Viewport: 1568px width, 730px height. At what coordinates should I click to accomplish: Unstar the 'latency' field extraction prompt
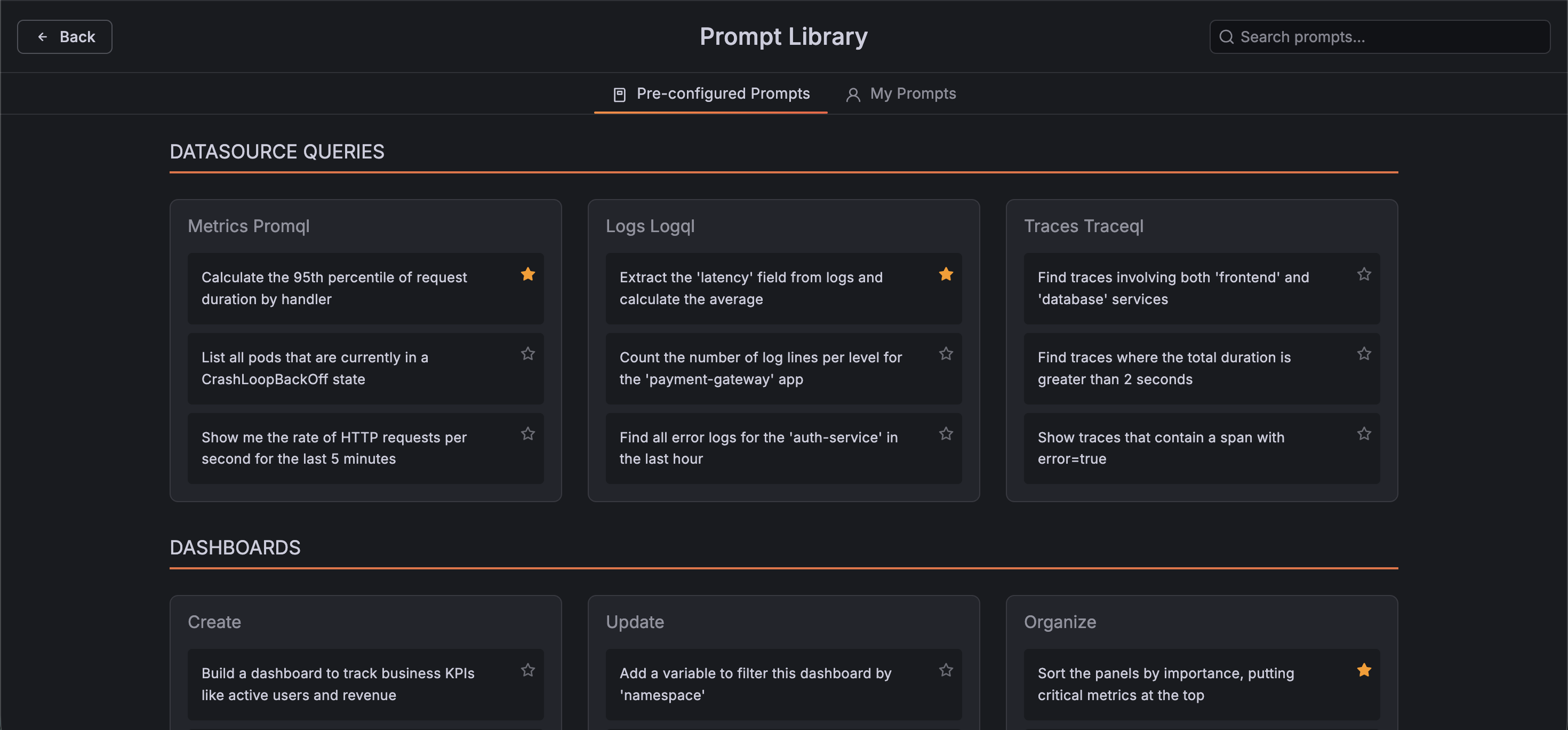point(946,274)
